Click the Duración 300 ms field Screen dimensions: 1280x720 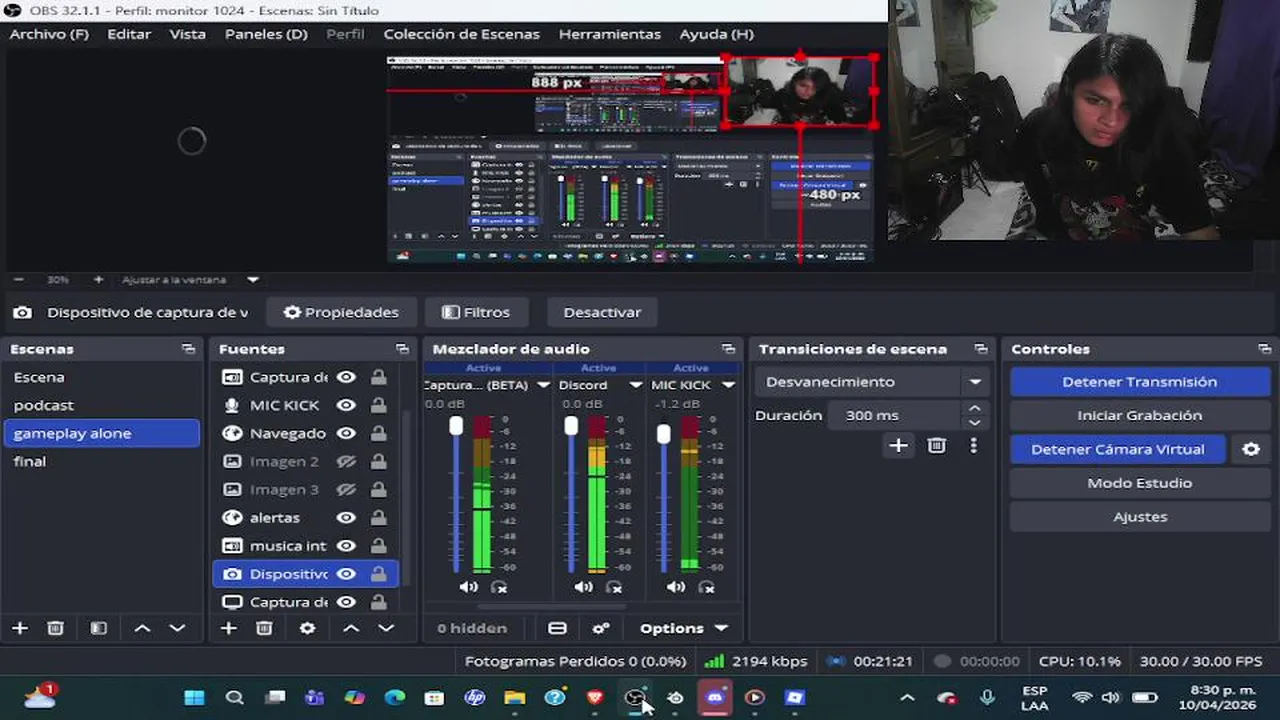(896, 415)
